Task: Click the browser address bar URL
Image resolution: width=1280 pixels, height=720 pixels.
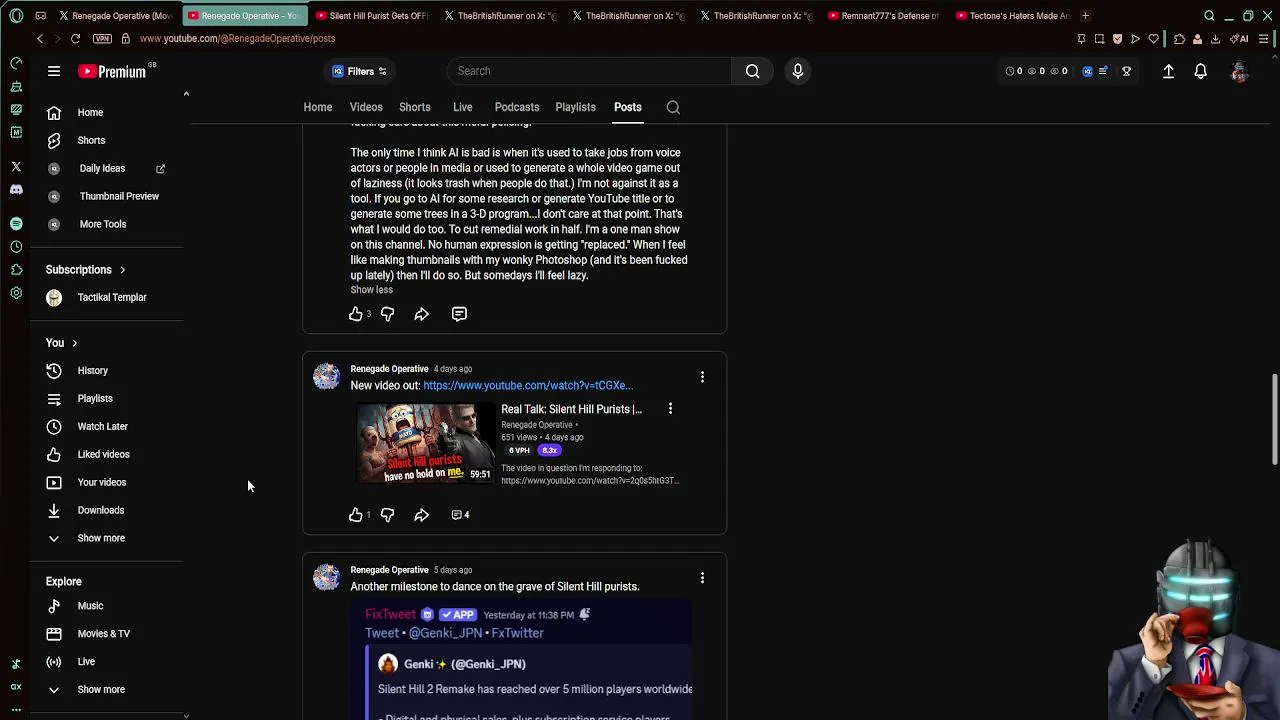Action: pos(237,38)
